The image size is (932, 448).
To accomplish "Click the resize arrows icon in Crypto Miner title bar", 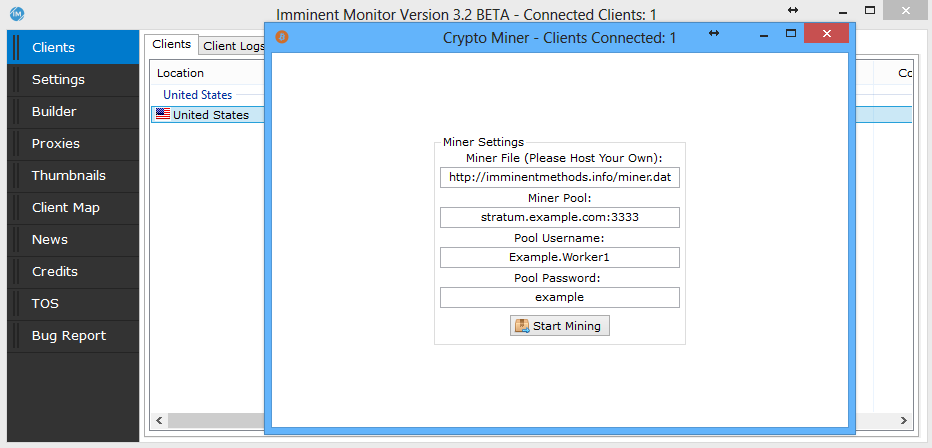I will (x=714, y=33).
